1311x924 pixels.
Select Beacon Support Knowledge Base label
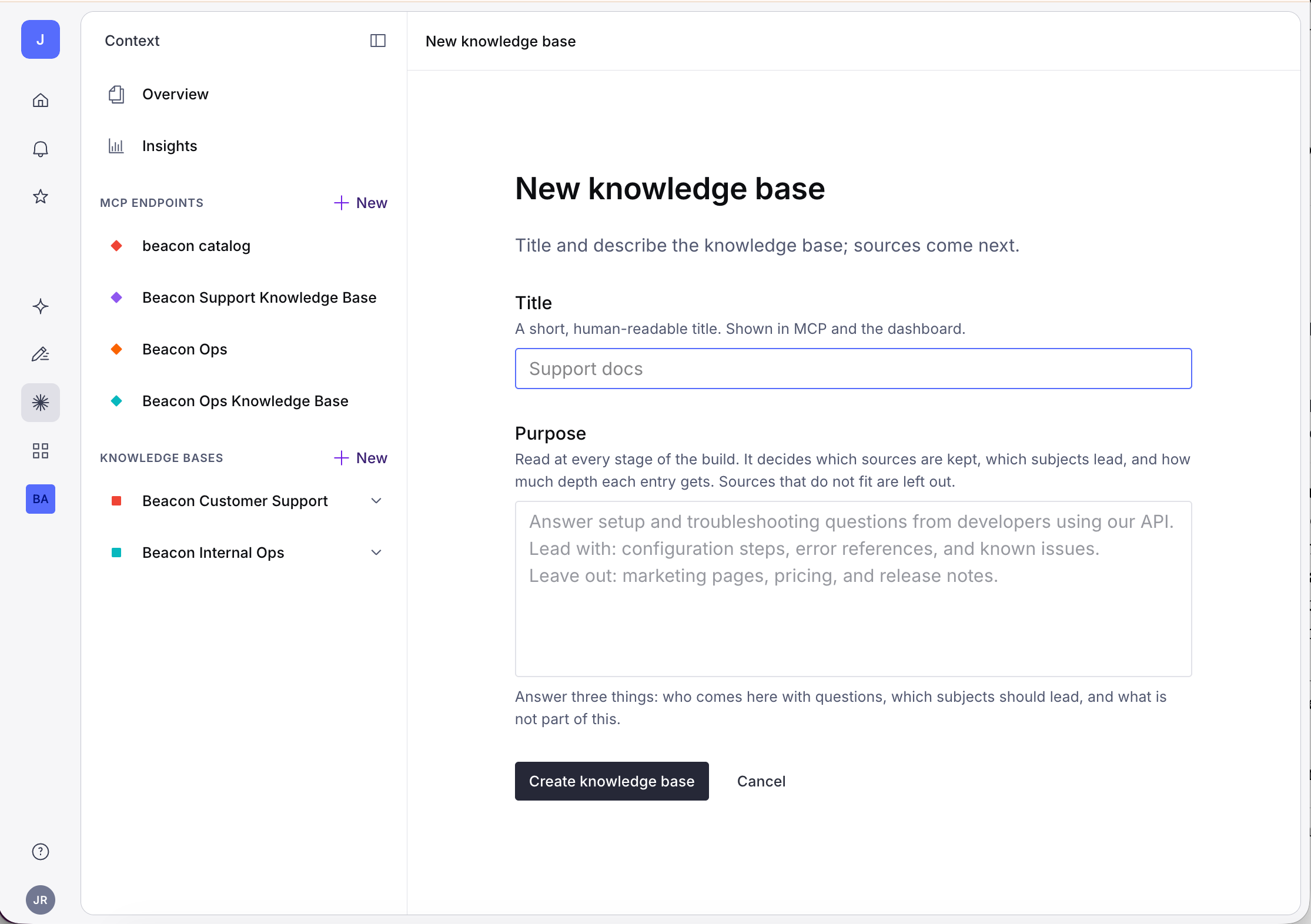pyautogui.click(x=259, y=297)
